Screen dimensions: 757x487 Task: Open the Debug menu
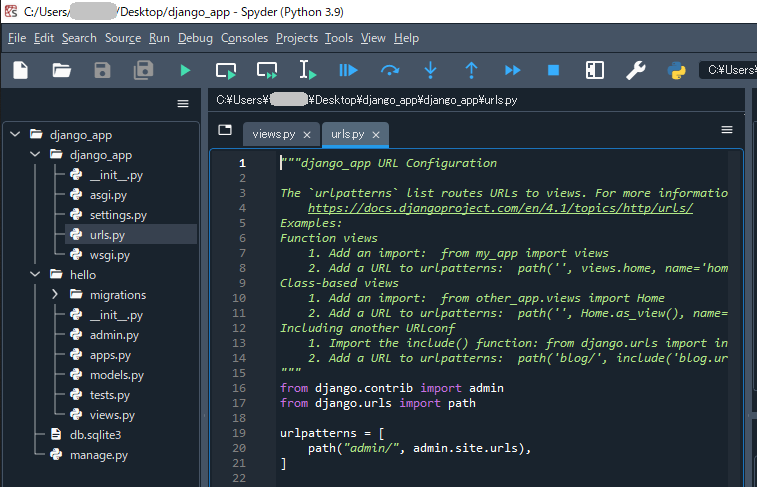(195, 38)
